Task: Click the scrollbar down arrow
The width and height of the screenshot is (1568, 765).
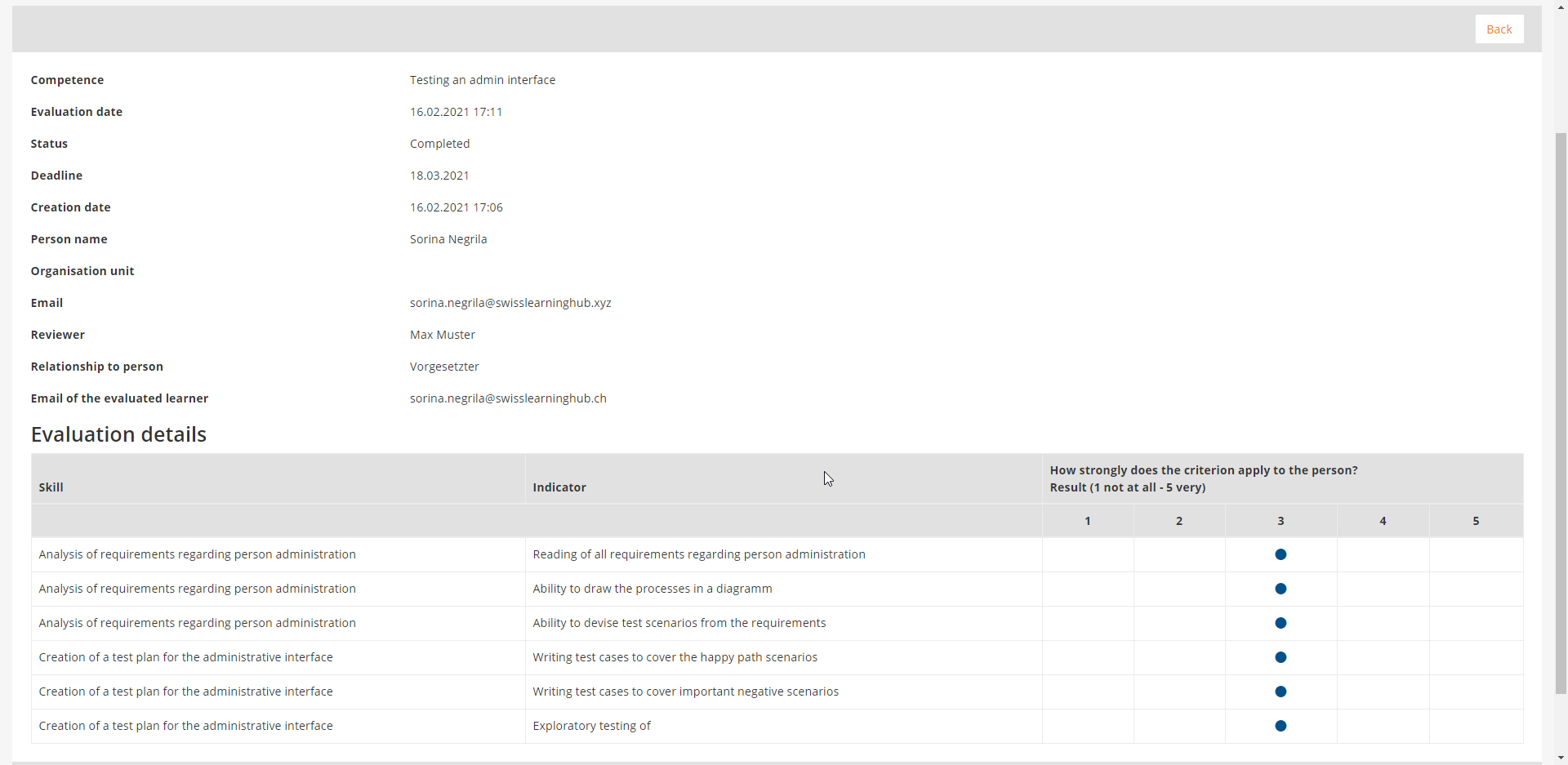Action: [1561, 758]
